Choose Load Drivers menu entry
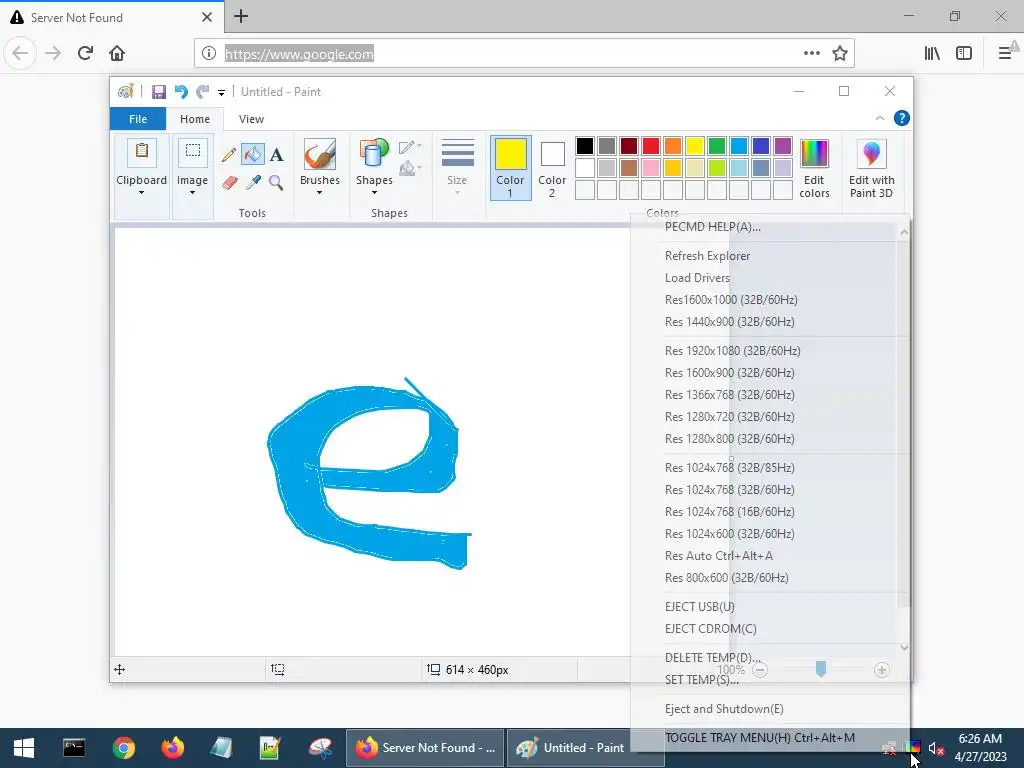The image size is (1024, 768). [x=697, y=278]
